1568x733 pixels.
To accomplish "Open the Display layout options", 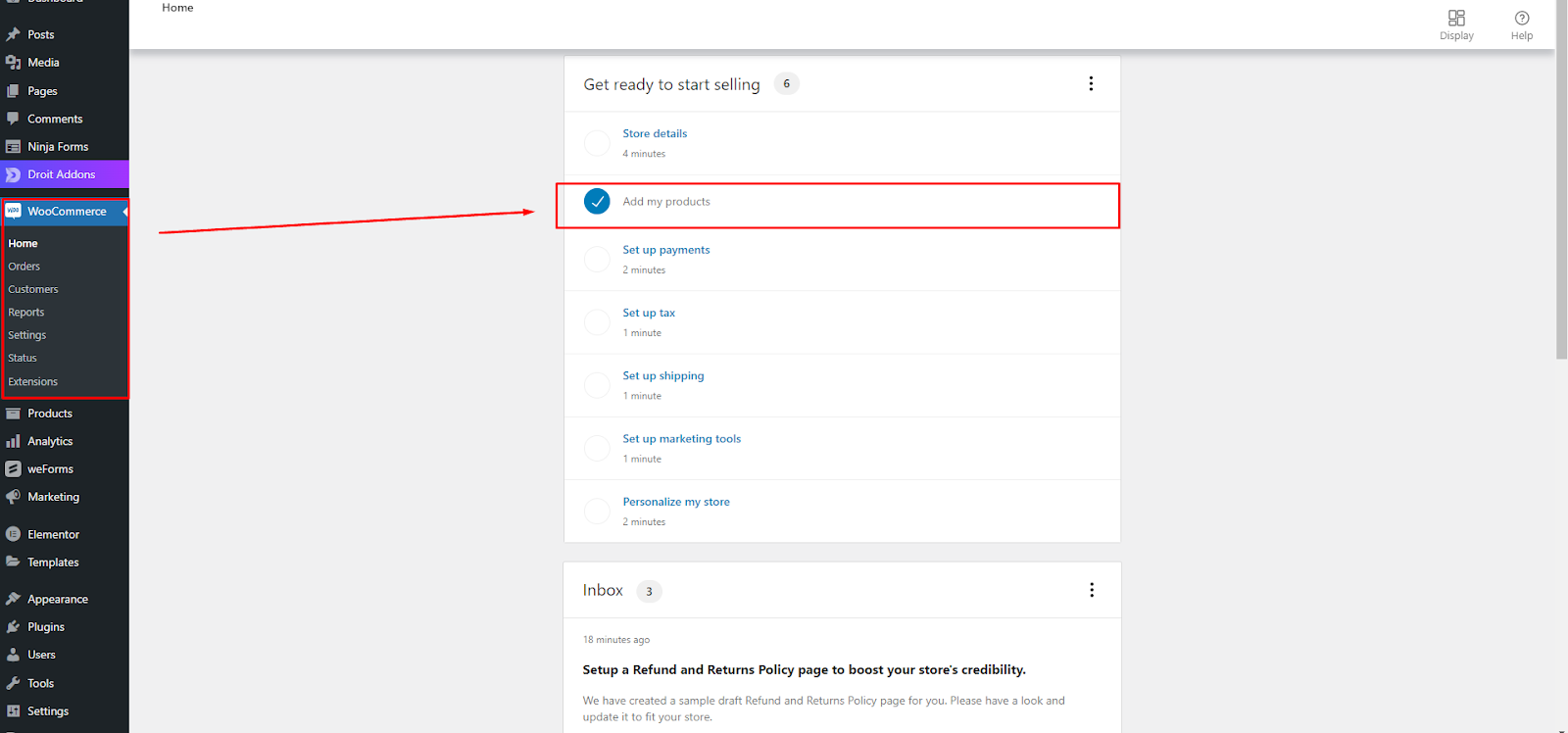I will [x=1456, y=25].
